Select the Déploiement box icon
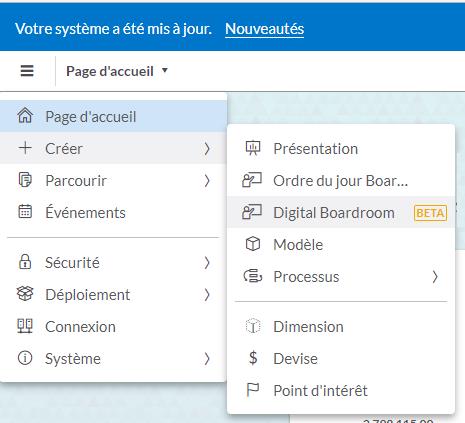Image resolution: width=465 pixels, height=423 pixels. 25,294
